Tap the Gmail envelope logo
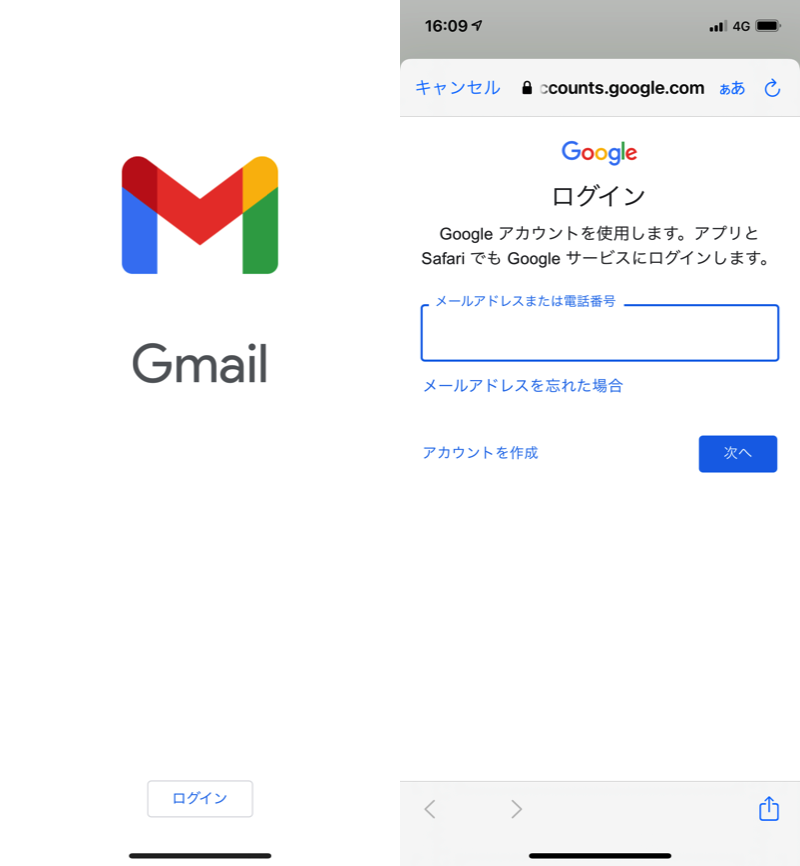The height and width of the screenshot is (866, 800). coord(199,215)
